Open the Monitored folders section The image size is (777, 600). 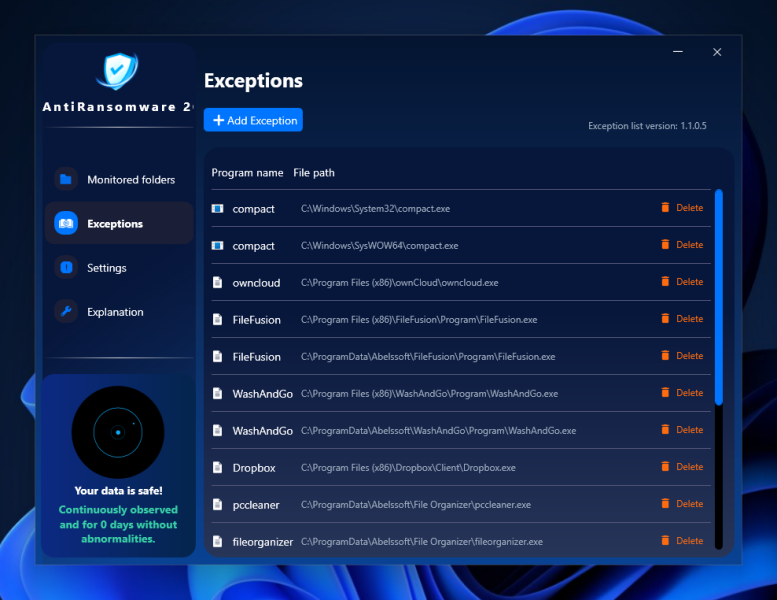[119, 179]
